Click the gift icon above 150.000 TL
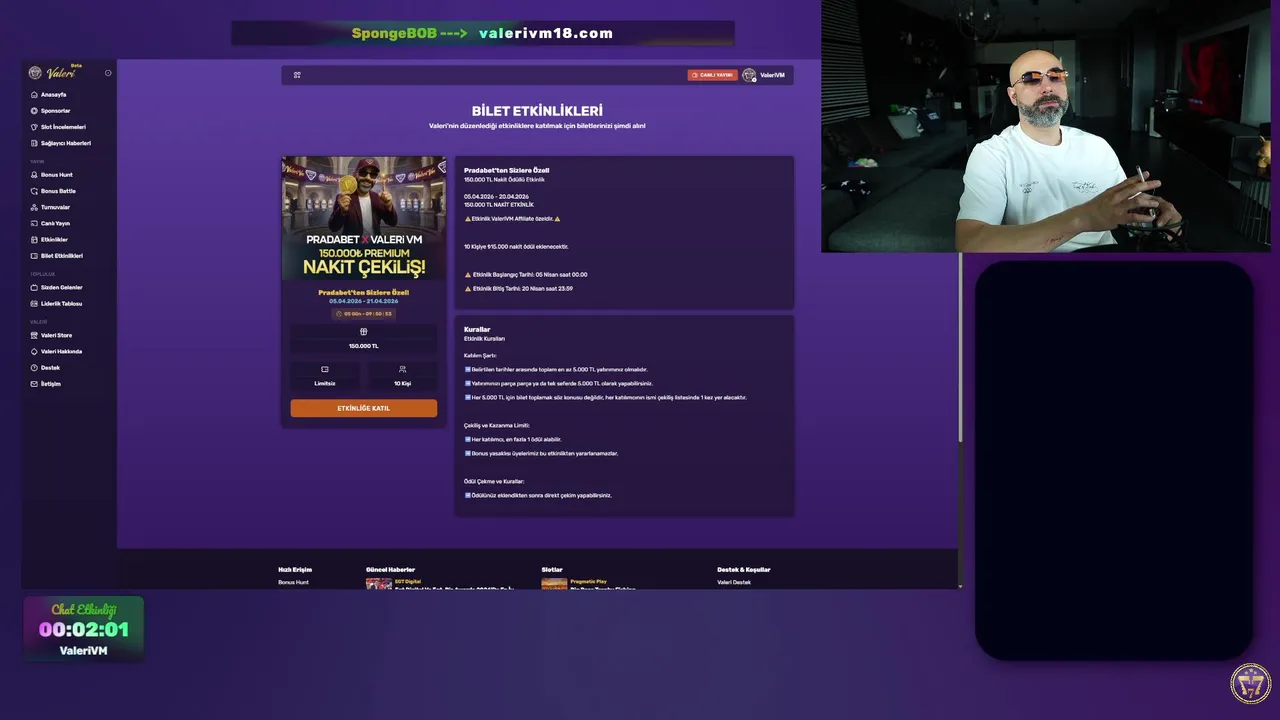Viewport: 1280px width, 720px height. click(363, 332)
